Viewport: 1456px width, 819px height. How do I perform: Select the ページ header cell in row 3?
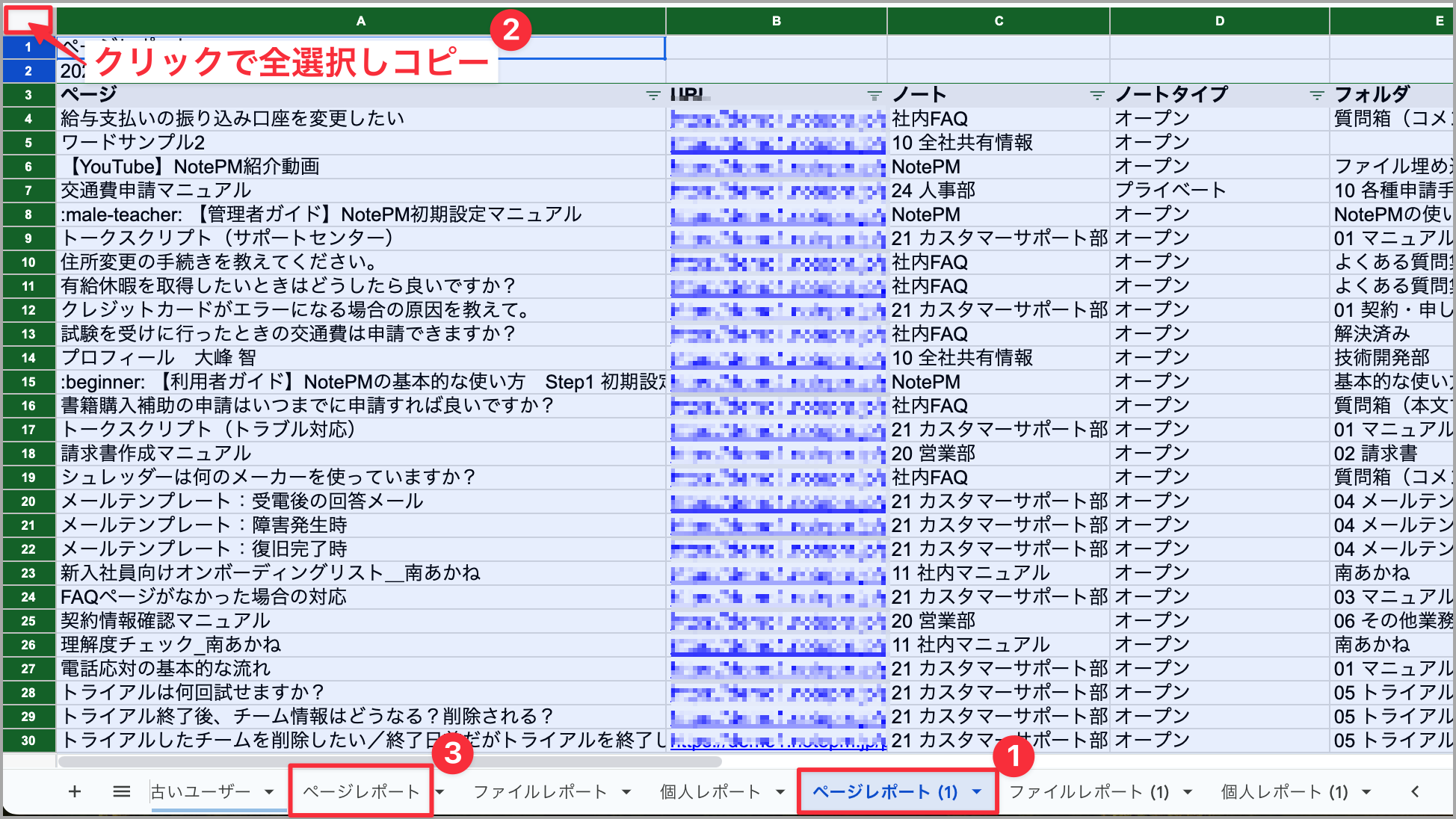coord(361,95)
